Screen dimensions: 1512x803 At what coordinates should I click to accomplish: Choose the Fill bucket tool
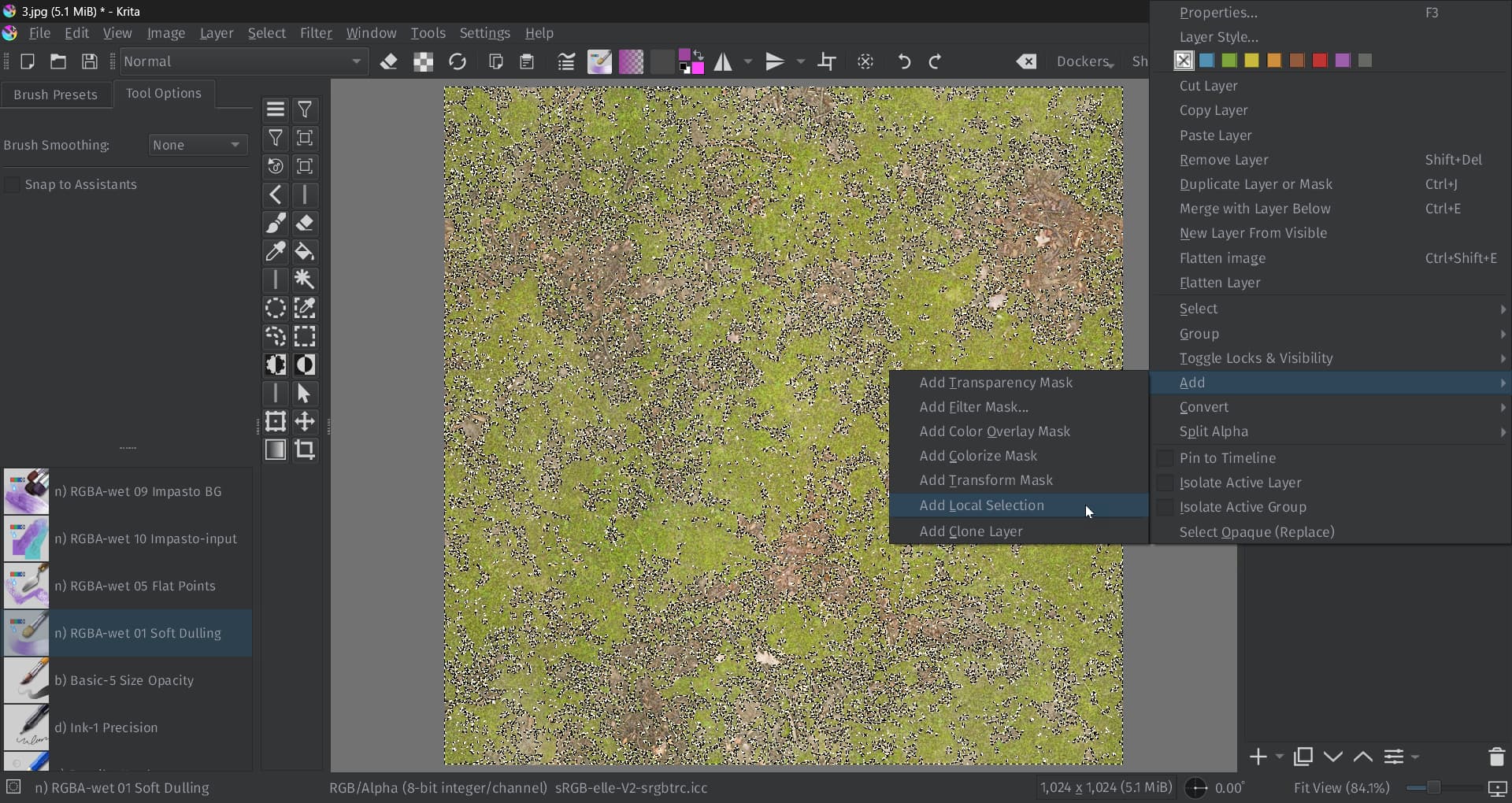pos(305,252)
